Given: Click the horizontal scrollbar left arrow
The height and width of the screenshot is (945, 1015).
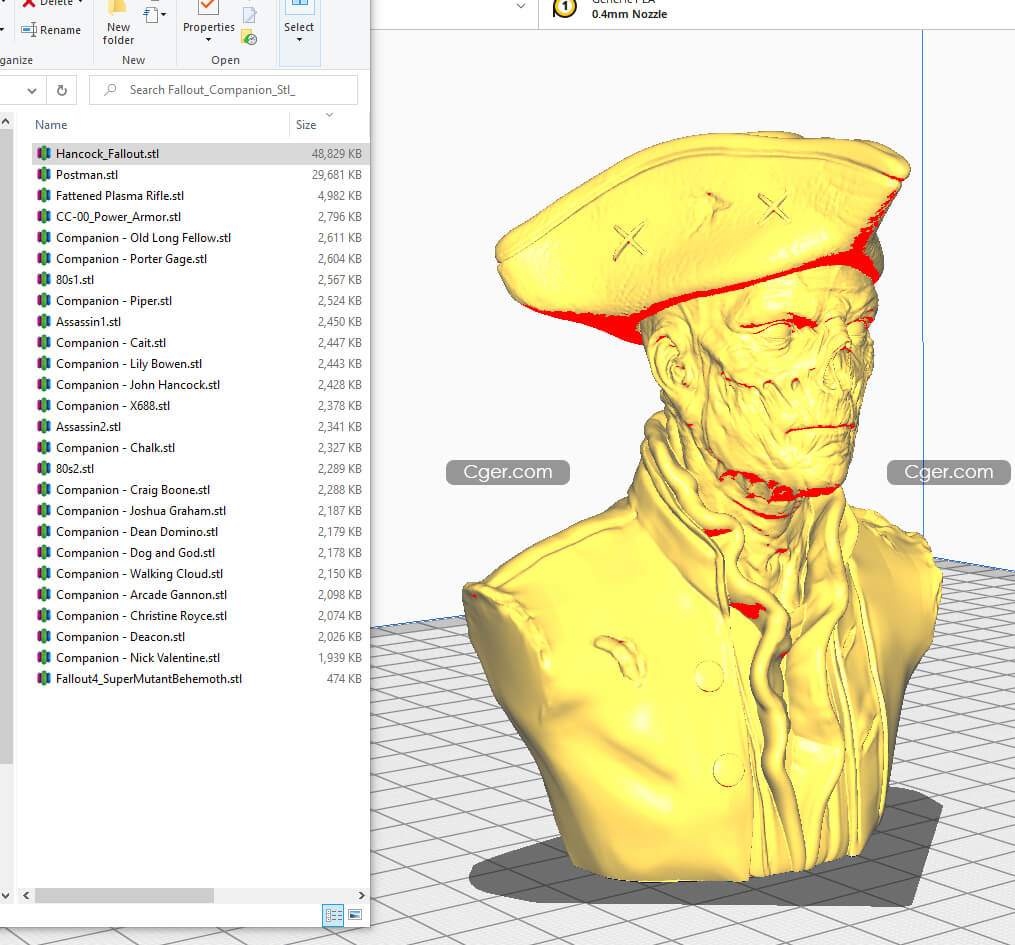Looking at the screenshot, I should [26, 896].
